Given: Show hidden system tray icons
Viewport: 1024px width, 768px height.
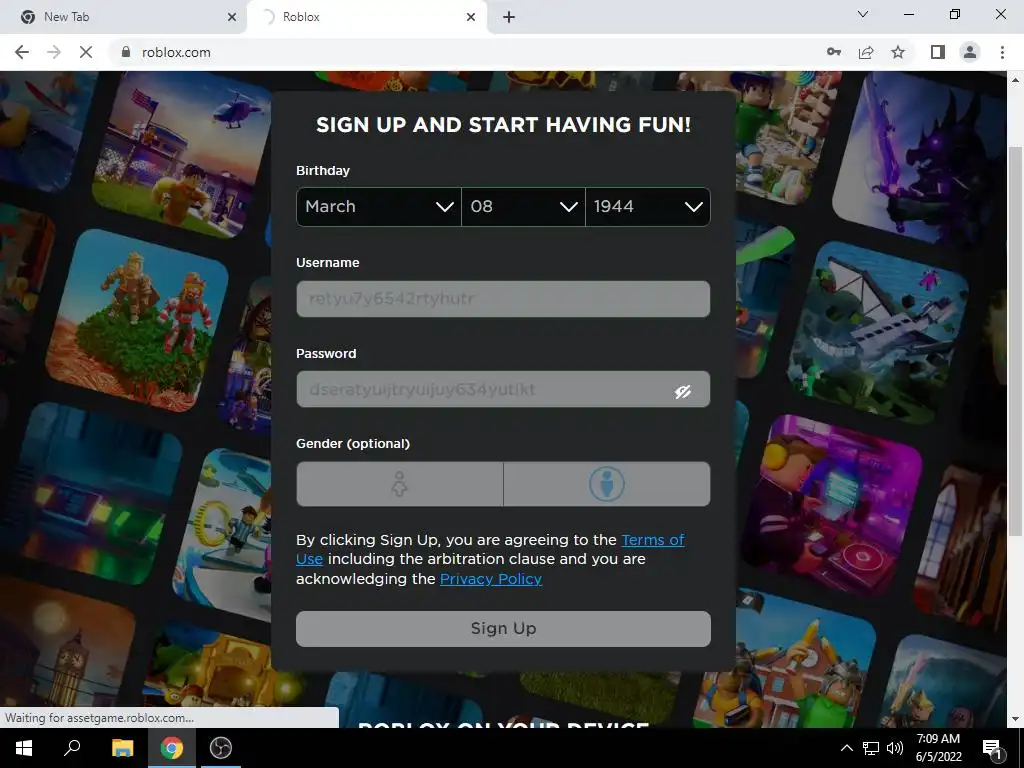Looking at the screenshot, I should [x=846, y=748].
